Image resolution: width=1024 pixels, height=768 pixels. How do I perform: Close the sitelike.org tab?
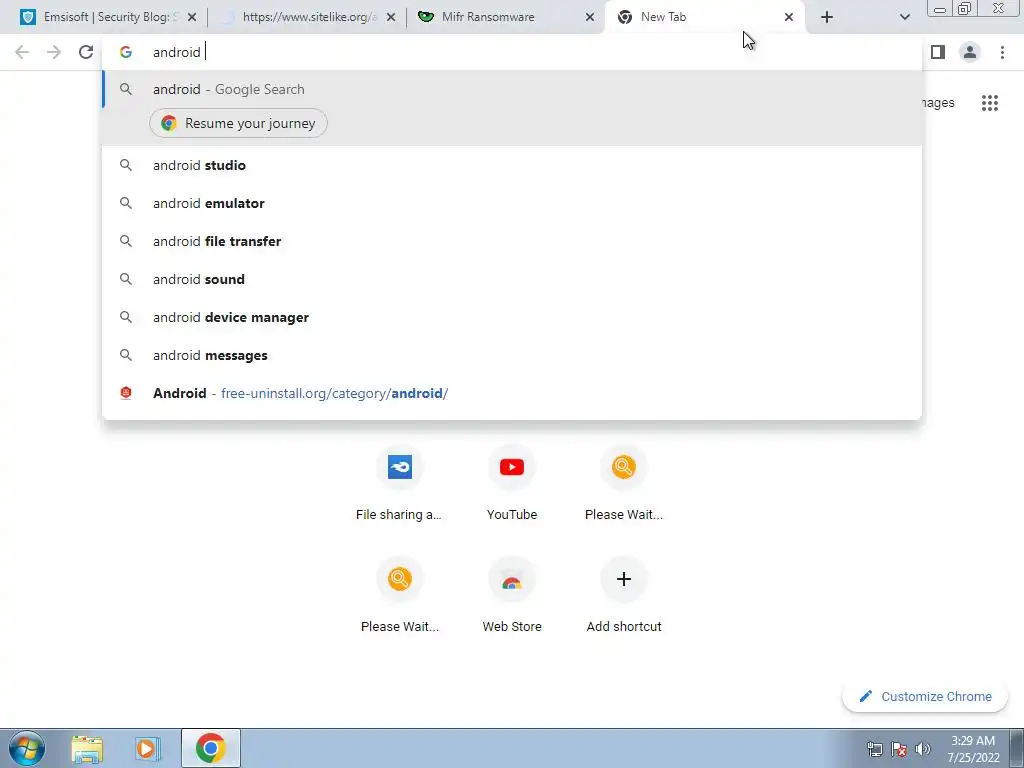(x=391, y=18)
